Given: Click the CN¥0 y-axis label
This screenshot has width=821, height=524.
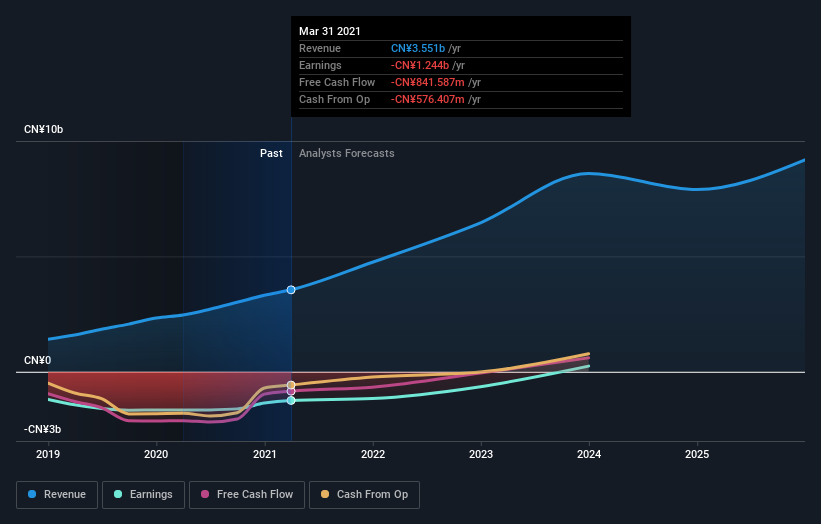Looking at the screenshot, I should [x=37, y=360].
